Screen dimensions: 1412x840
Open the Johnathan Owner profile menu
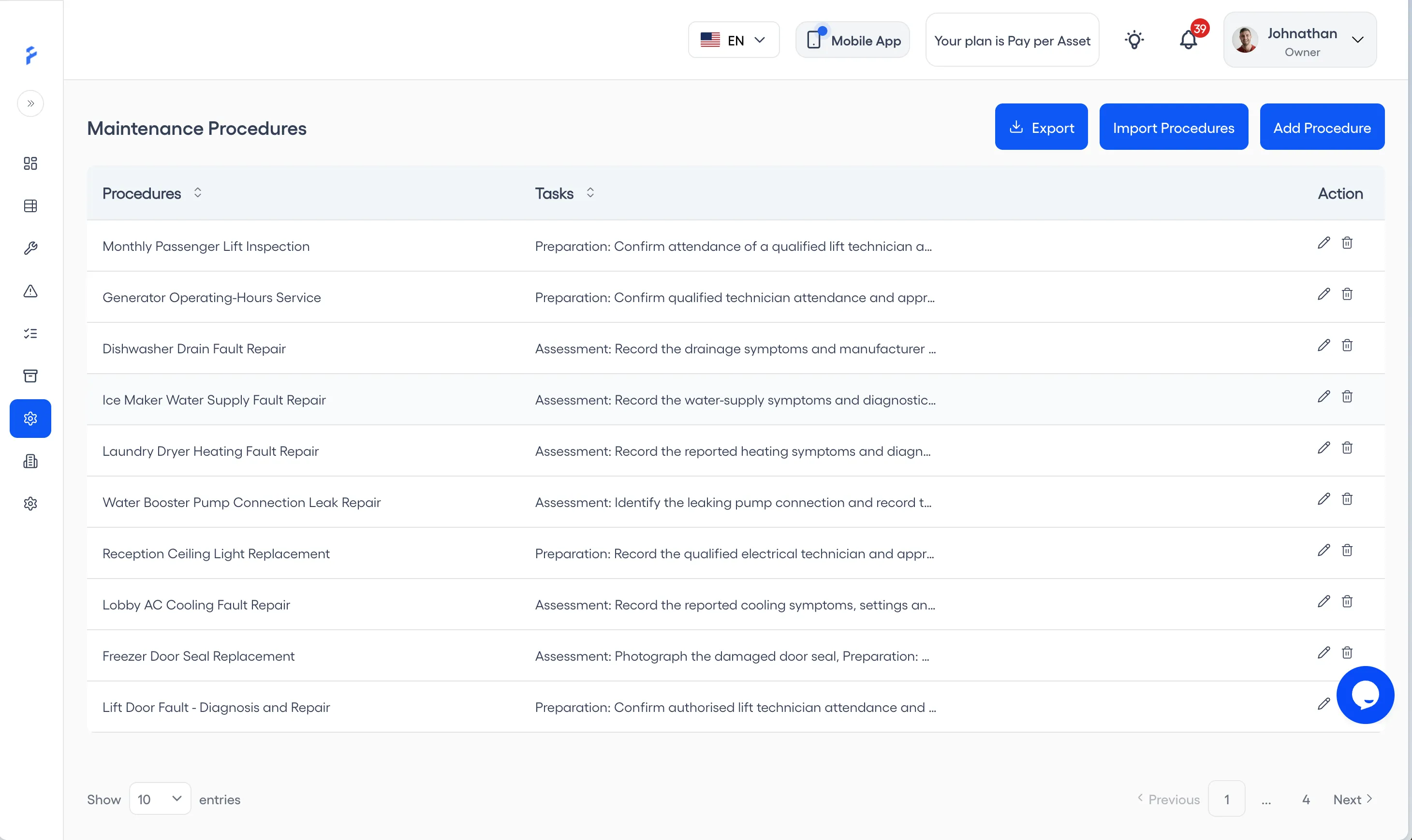click(1300, 40)
